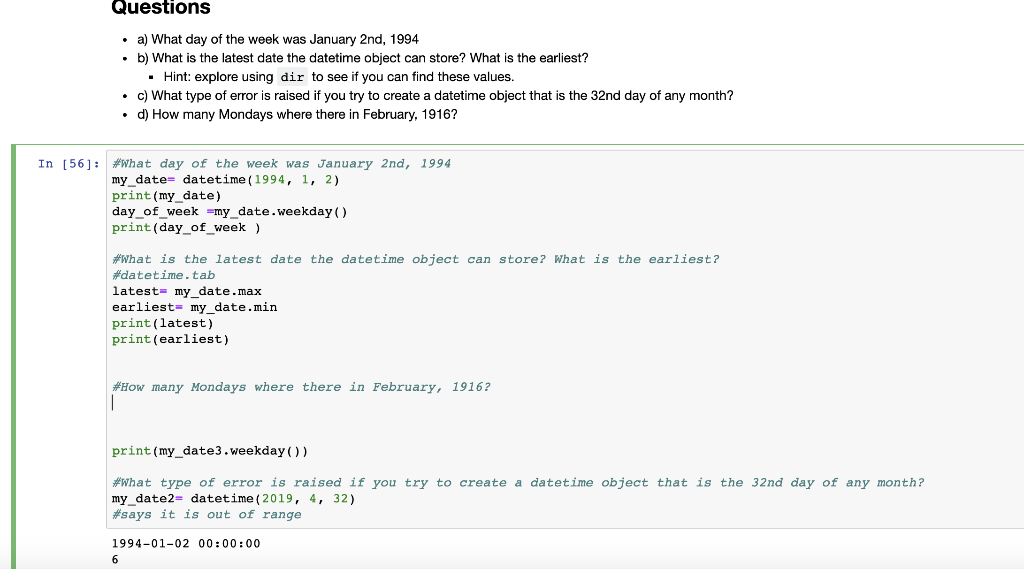Select question c) about 32nd day error
This screenshot has height=569, width=1024.
tap(435, 95)
